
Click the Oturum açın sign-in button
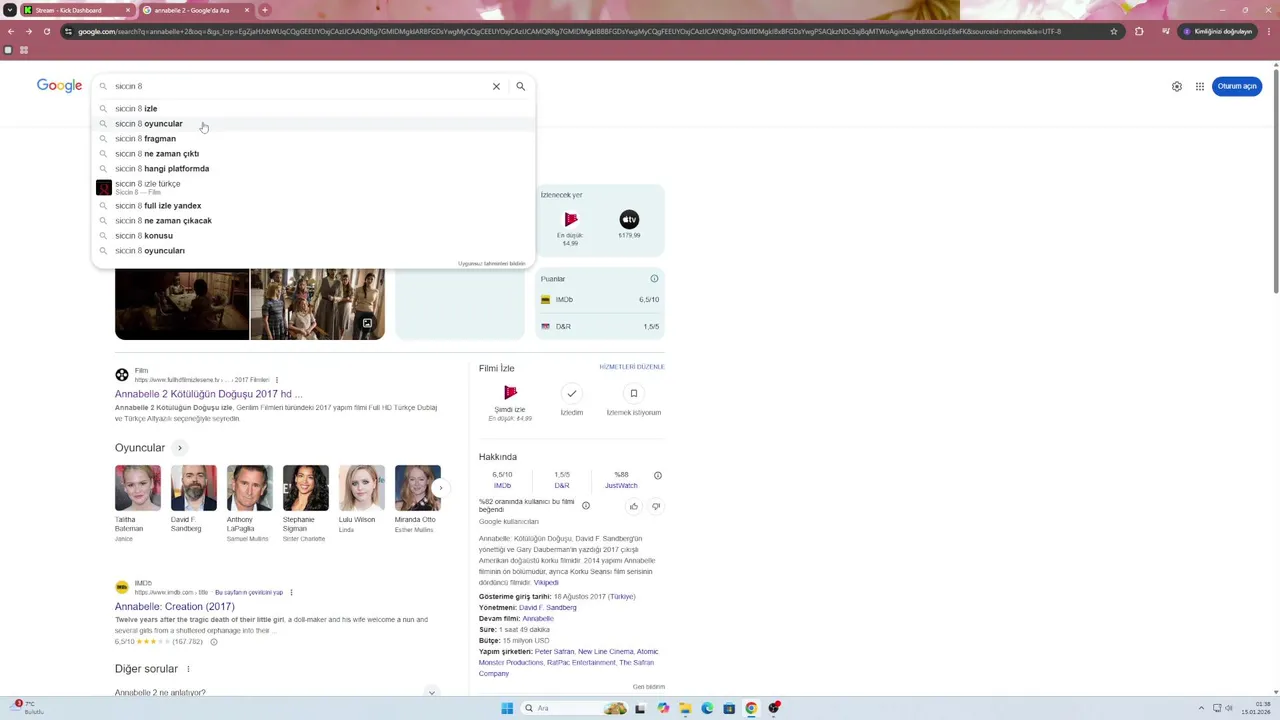coord(1237,86)
